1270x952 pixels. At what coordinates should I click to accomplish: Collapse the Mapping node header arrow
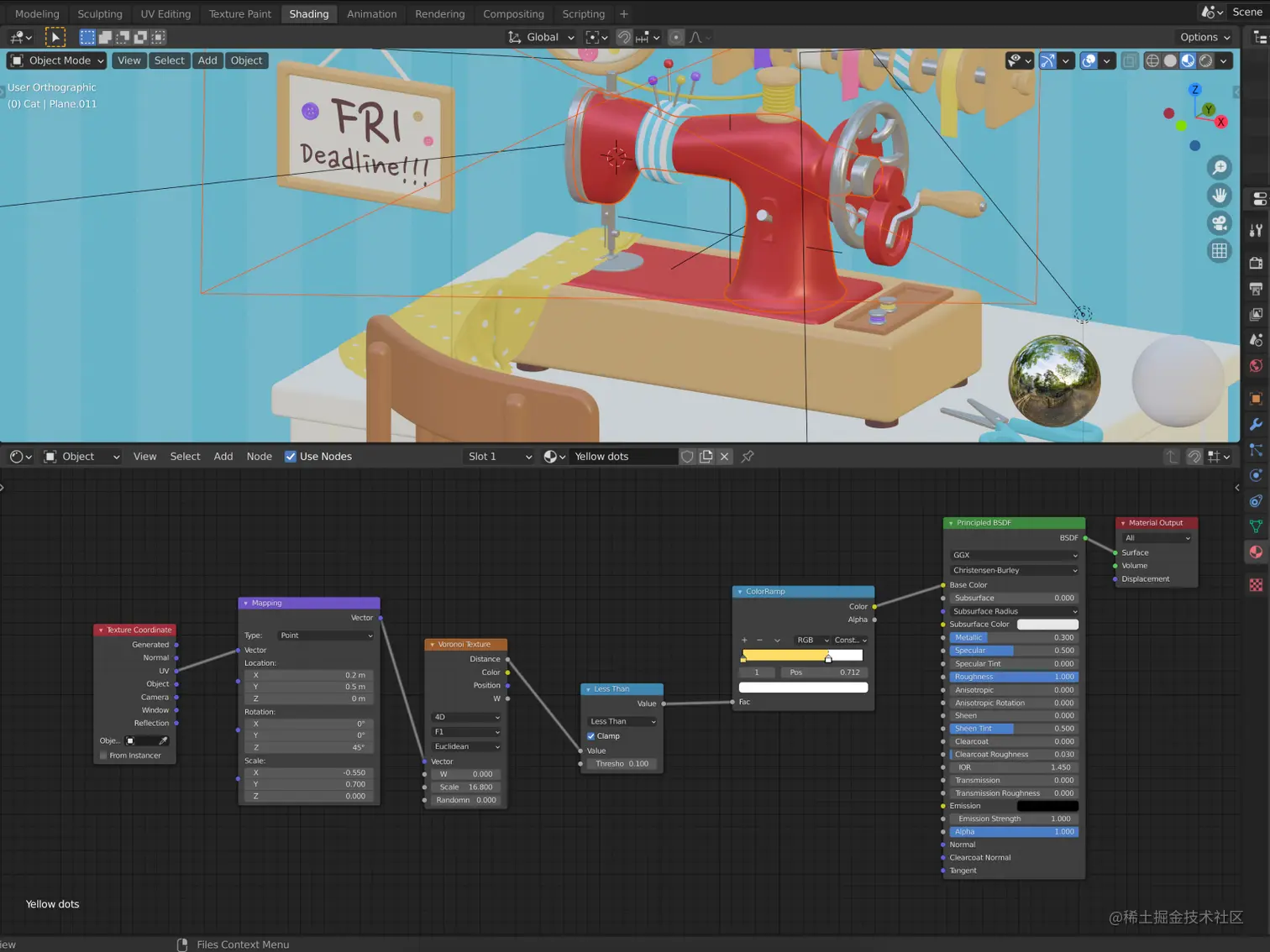tap(246, 603)
